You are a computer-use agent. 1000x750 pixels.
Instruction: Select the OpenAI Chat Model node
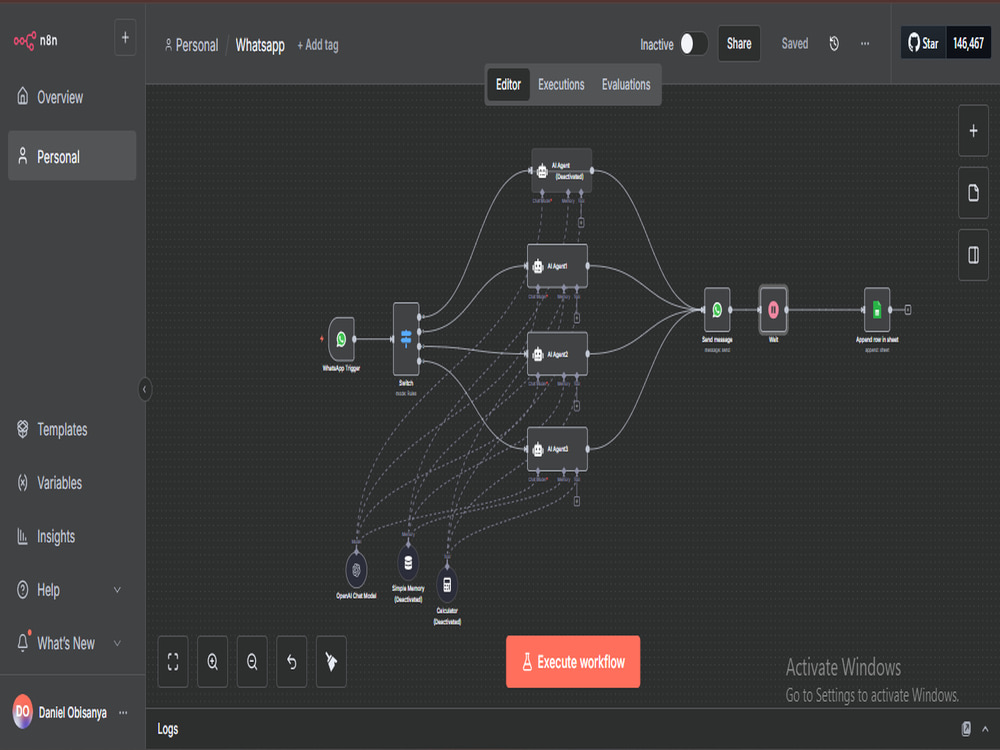pyautogui.click(x=357, y=570)
